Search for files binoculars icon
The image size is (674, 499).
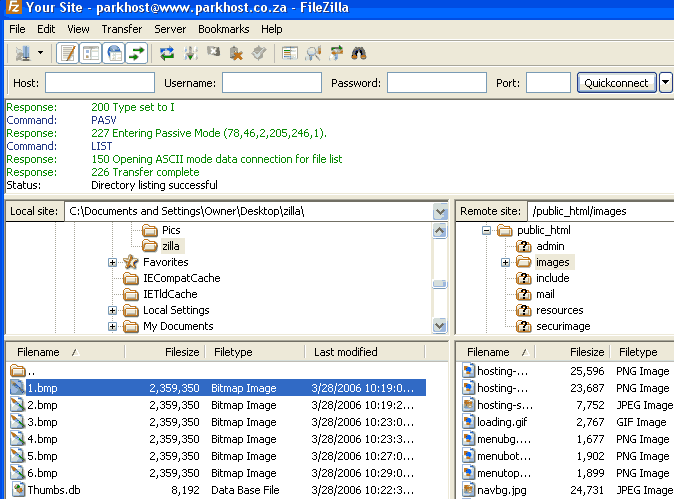click(x=359, y=53)
